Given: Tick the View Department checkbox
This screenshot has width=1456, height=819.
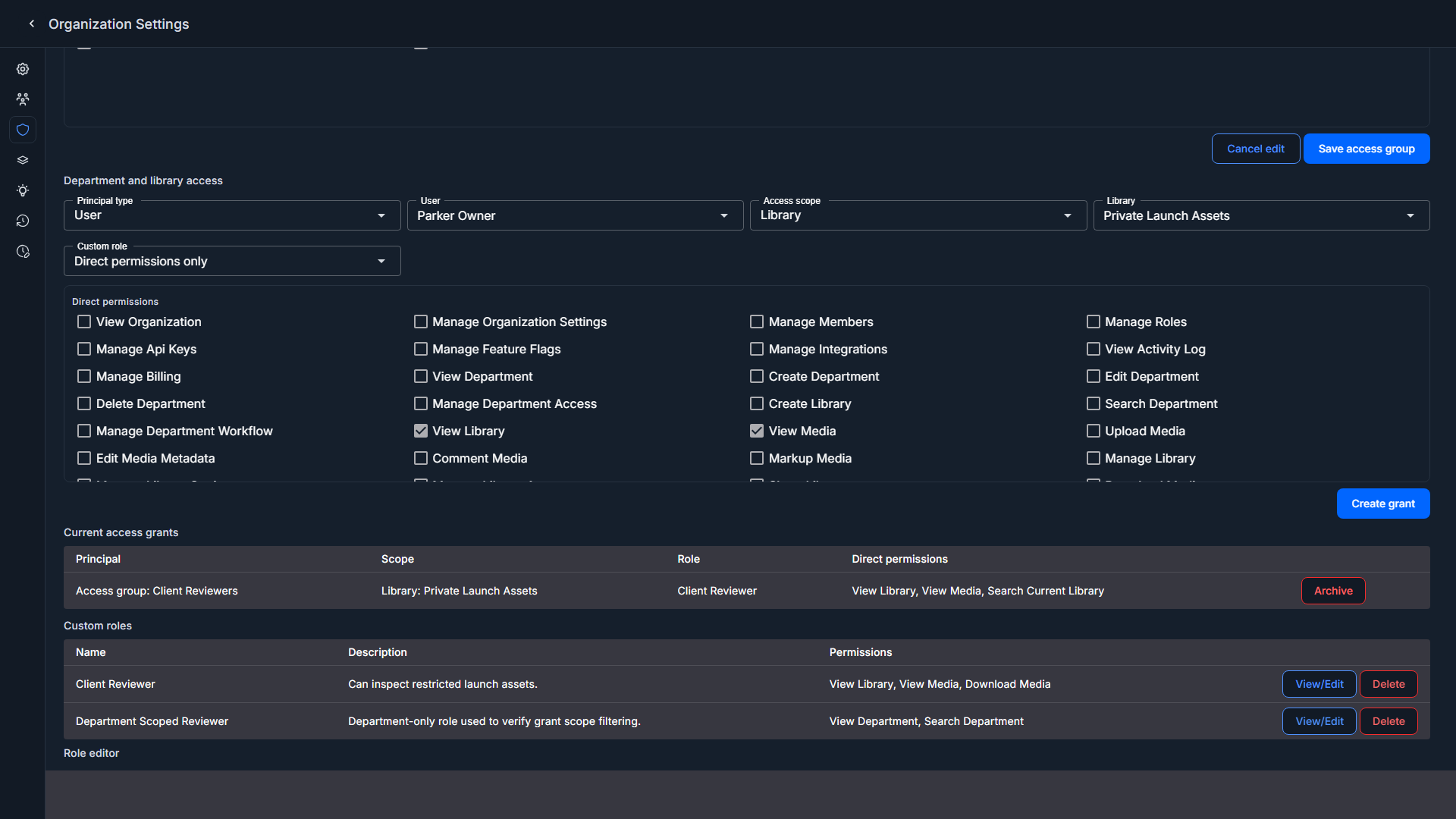Looking at the screenshot, I should coord(421,376).
